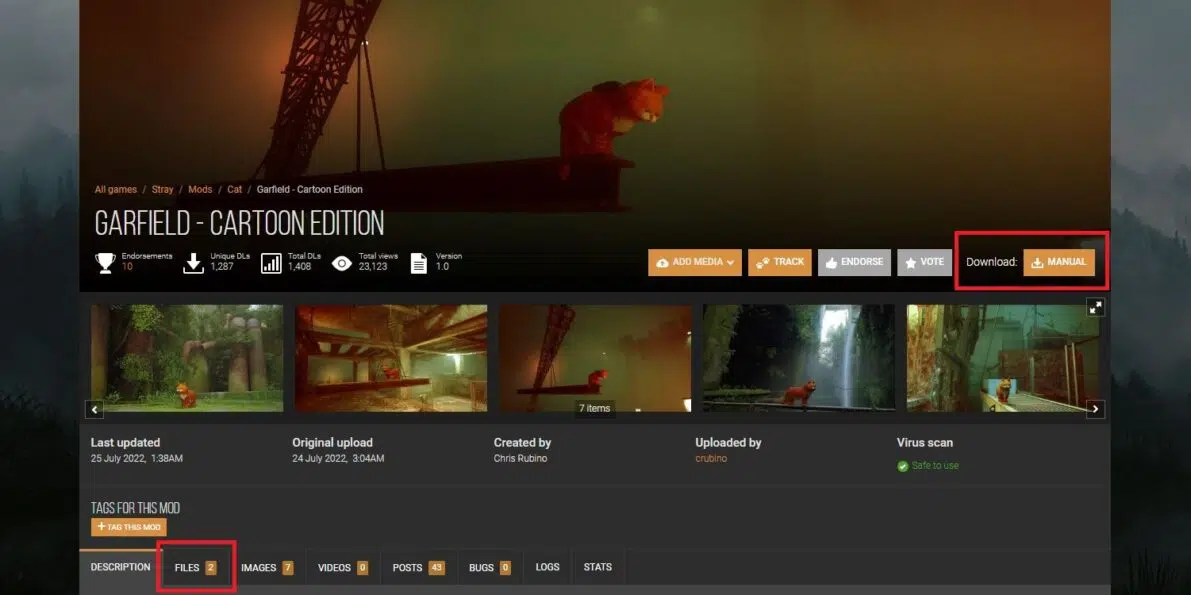Open the fifth thumbnail with rusty walls
1191x595 pixels.
click(x=1003, y=358)
